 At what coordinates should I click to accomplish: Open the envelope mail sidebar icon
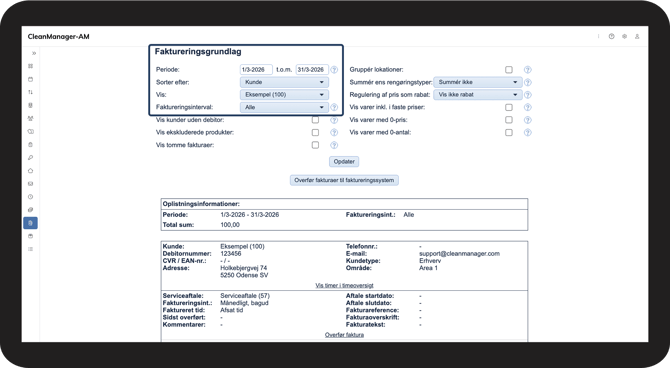pos(30,184)
